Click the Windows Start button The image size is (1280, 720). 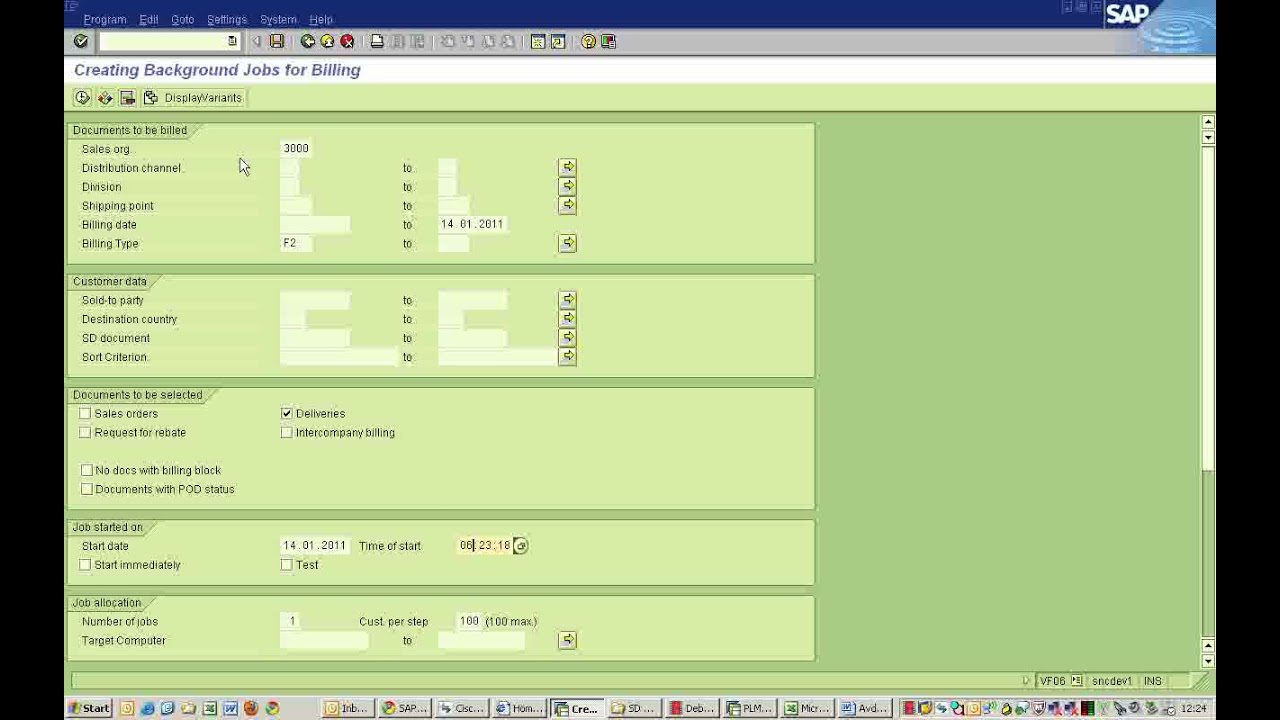click(x=89, y=708)
